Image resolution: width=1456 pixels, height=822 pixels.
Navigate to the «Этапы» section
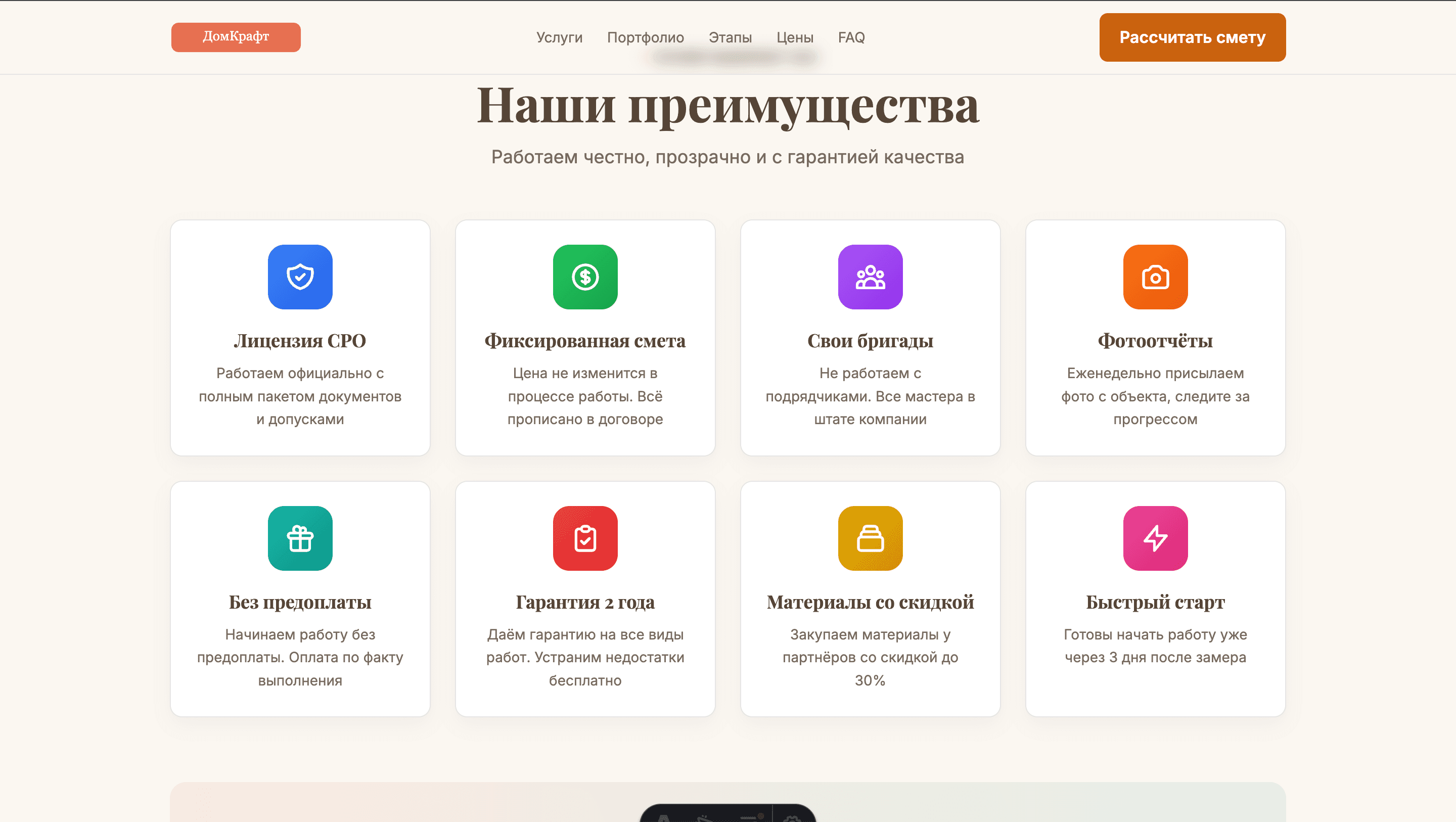click(x=730, y=37)
